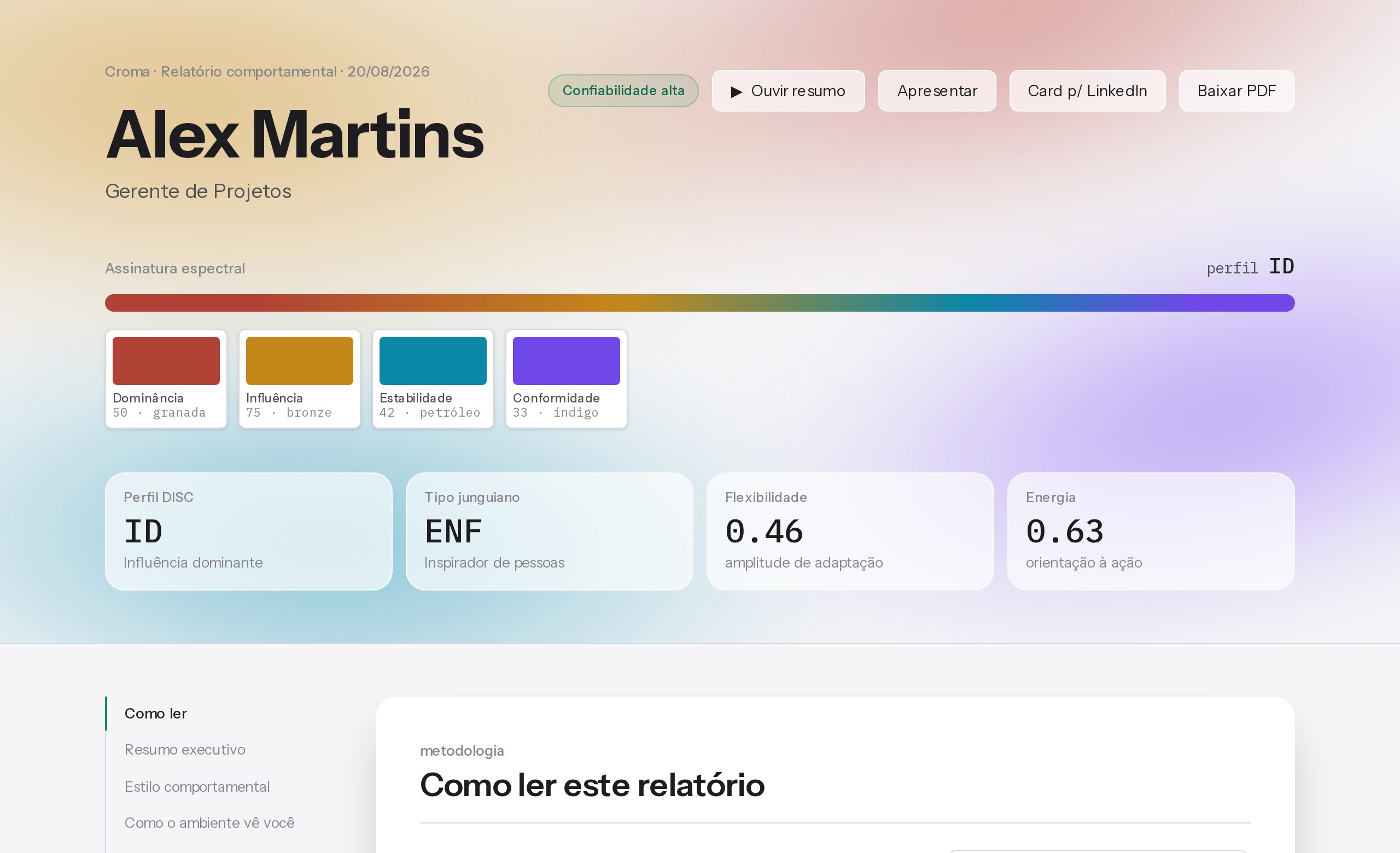1400x853 pixels.
Task: Click the perfil ID label
Action: click(1250, 267)
